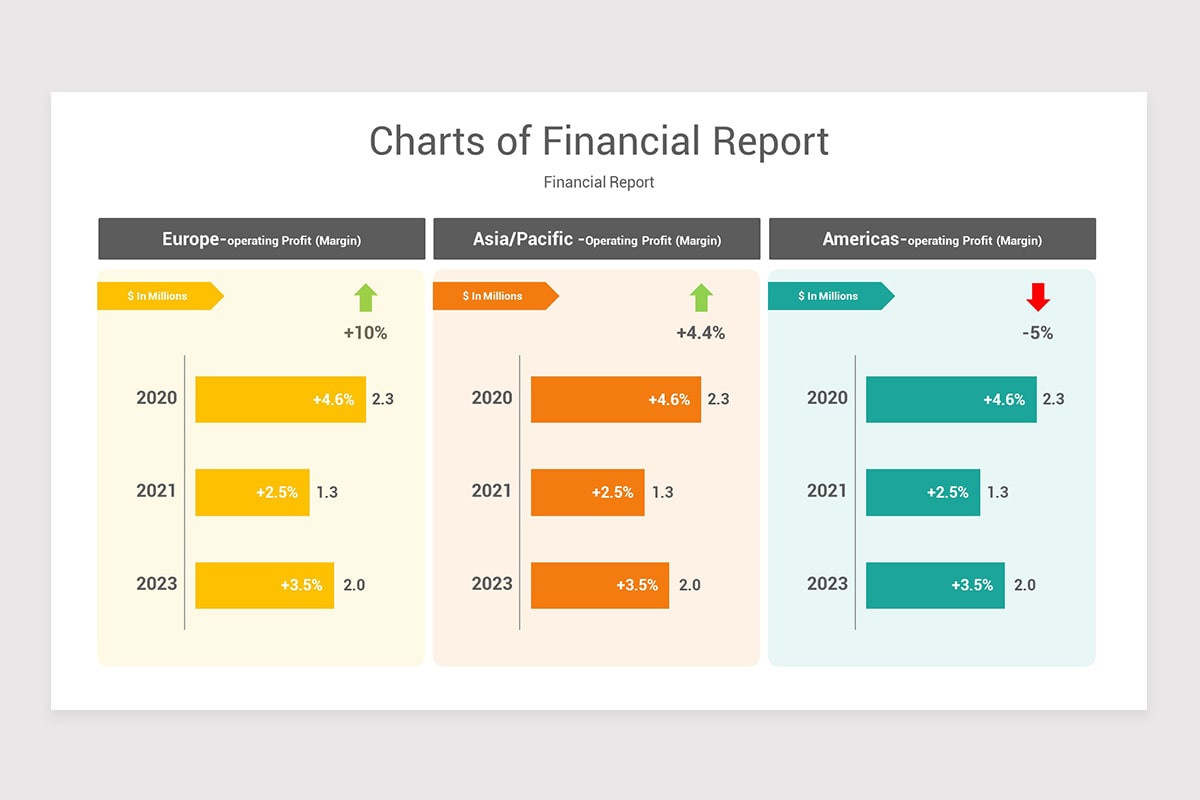
Task: Click the Asia/Pacific Operating Profit header
Action: pyautogui.click(x=597, y=239)
